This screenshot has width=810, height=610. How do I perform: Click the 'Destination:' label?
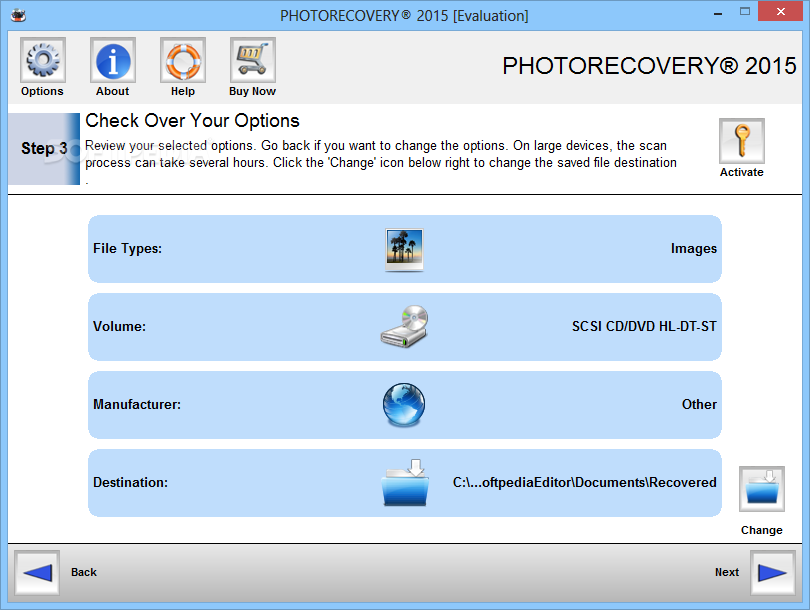[x=130, y=482]
